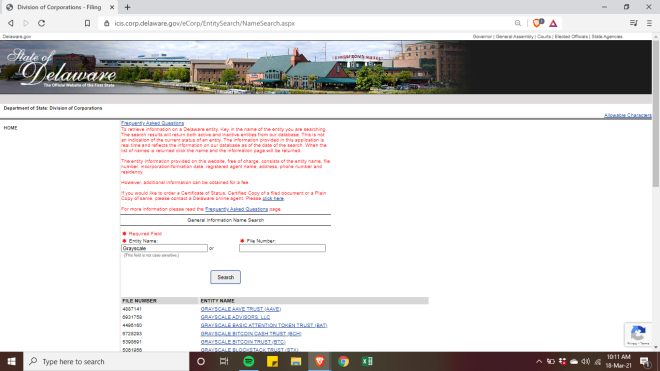Open the Brave hamburger menu
Viewport: 660px width, 371px height.
tap(649, 23)
